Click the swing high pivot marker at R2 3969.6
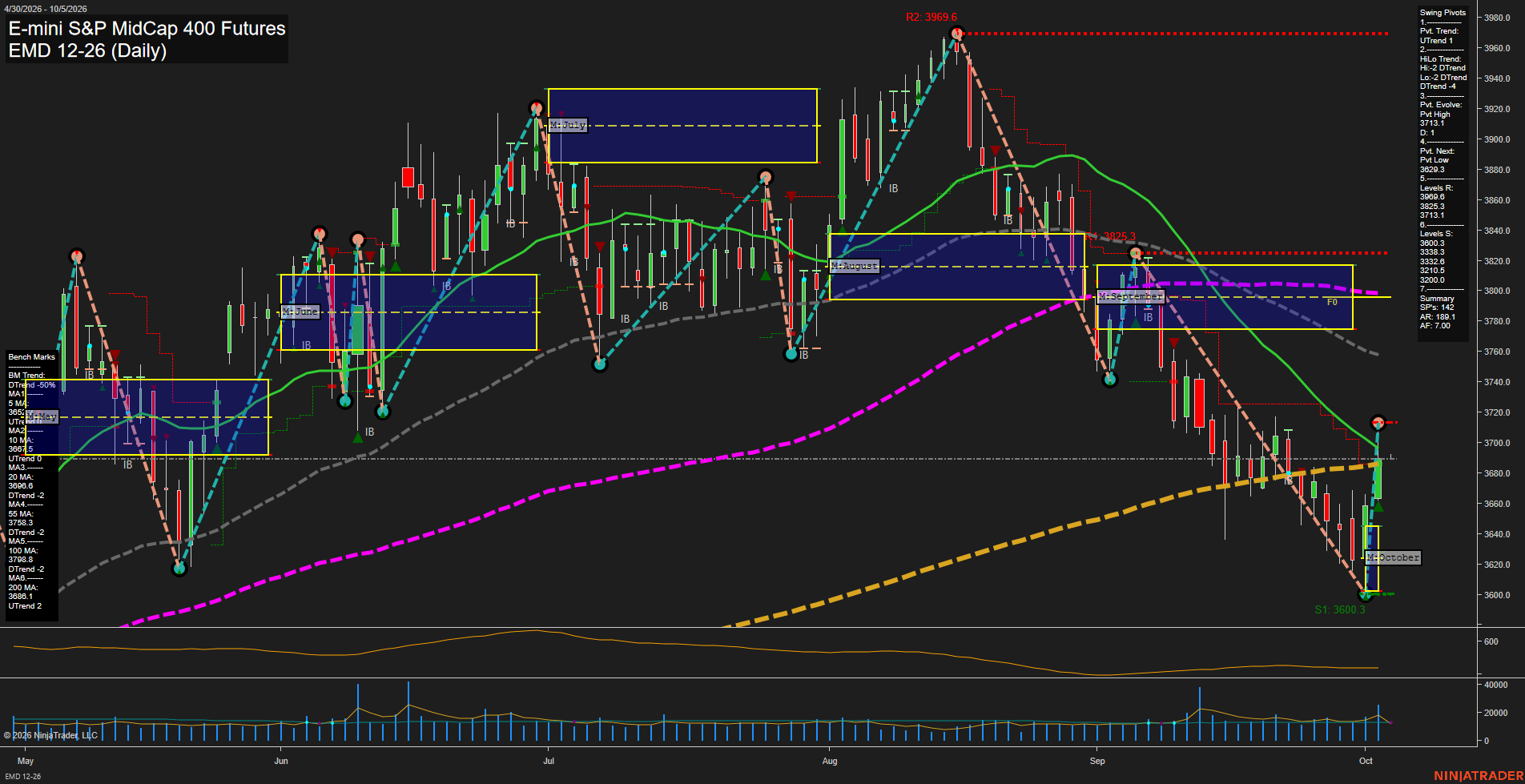This screenshot has height=784, width=1525. pyautogui.click(x=956, y=34)
